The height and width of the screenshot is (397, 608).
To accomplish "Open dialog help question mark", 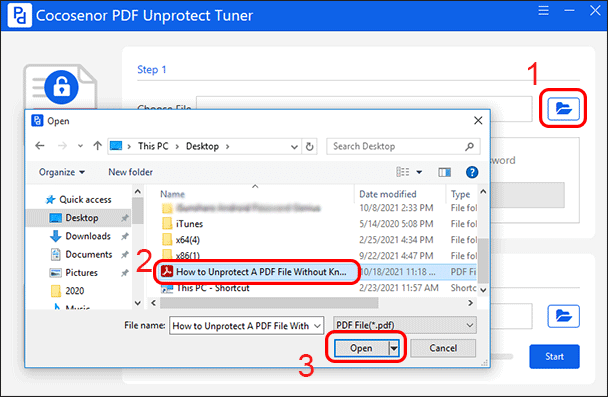I will click(x=472, y=172).
